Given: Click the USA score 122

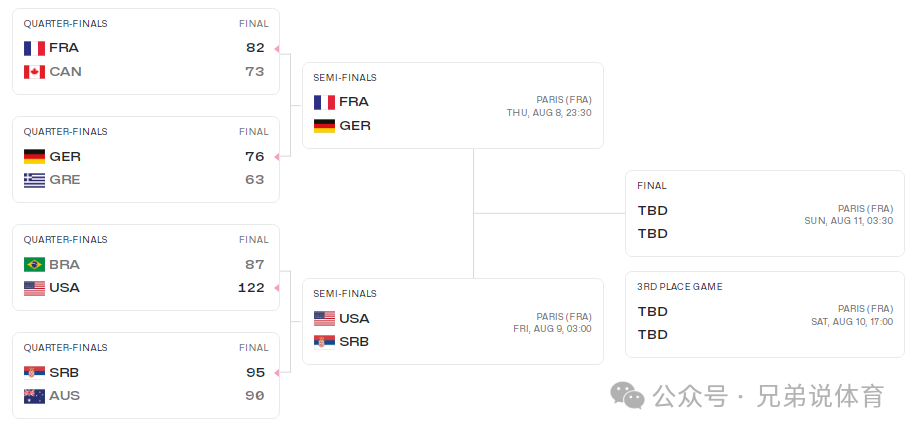Looking at the screenshot, I should coord(251,288).
